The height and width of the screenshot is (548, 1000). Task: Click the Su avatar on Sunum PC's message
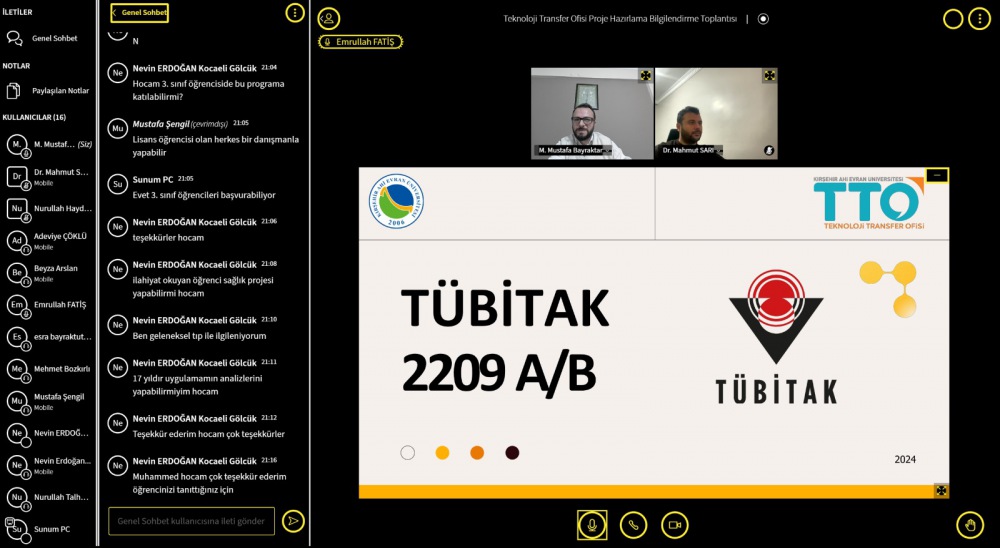pyautogui.click(x=118, y=184)
